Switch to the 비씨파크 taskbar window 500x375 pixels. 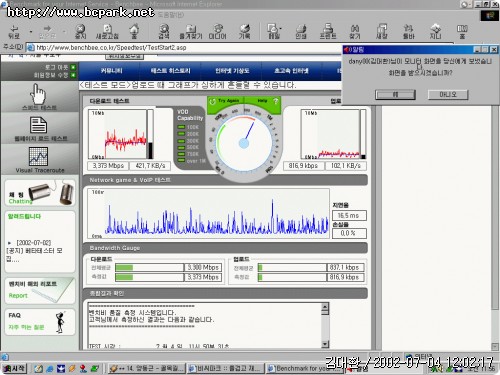point(225,369)
